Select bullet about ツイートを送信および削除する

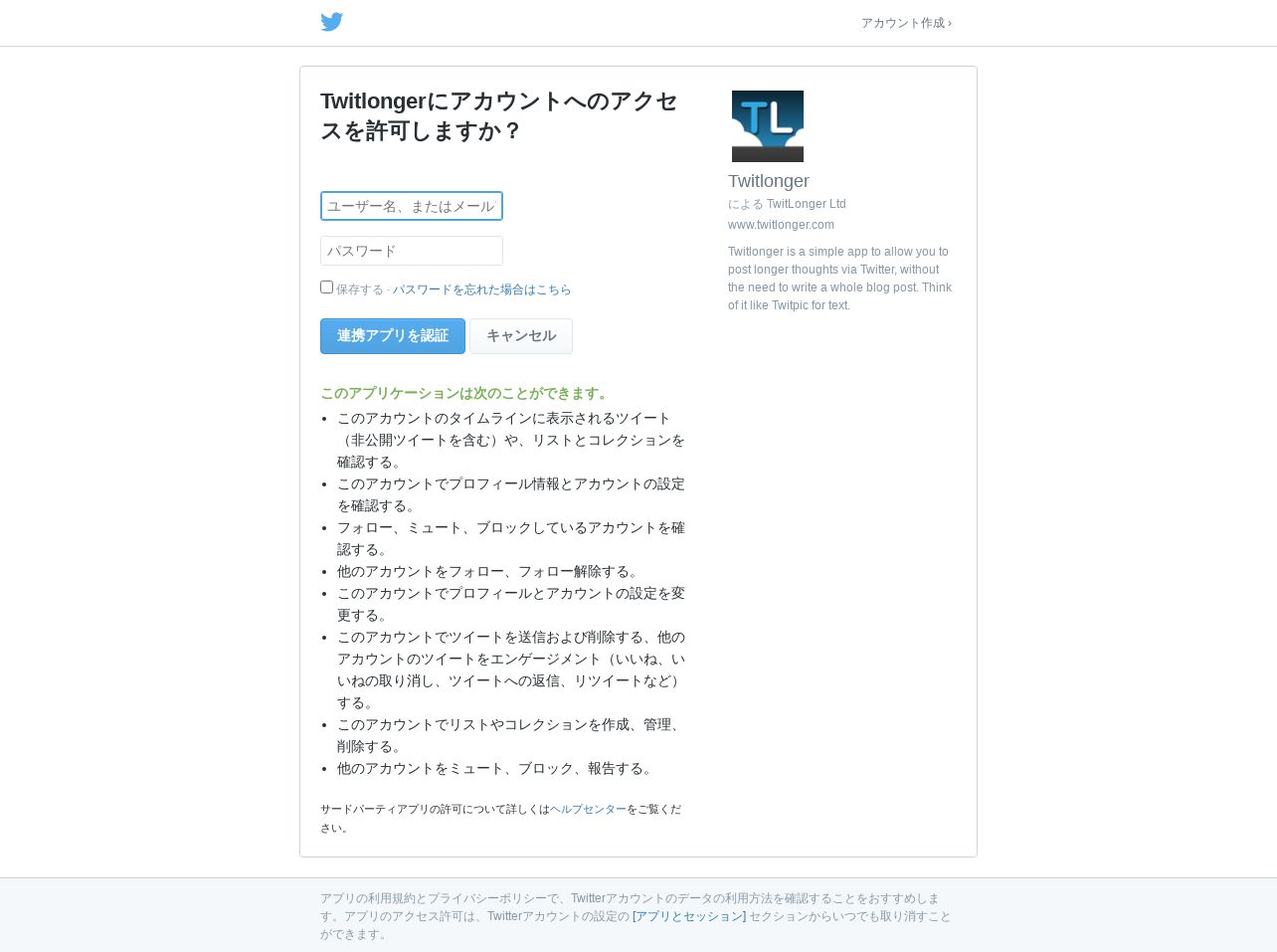[x=511, y=669]
